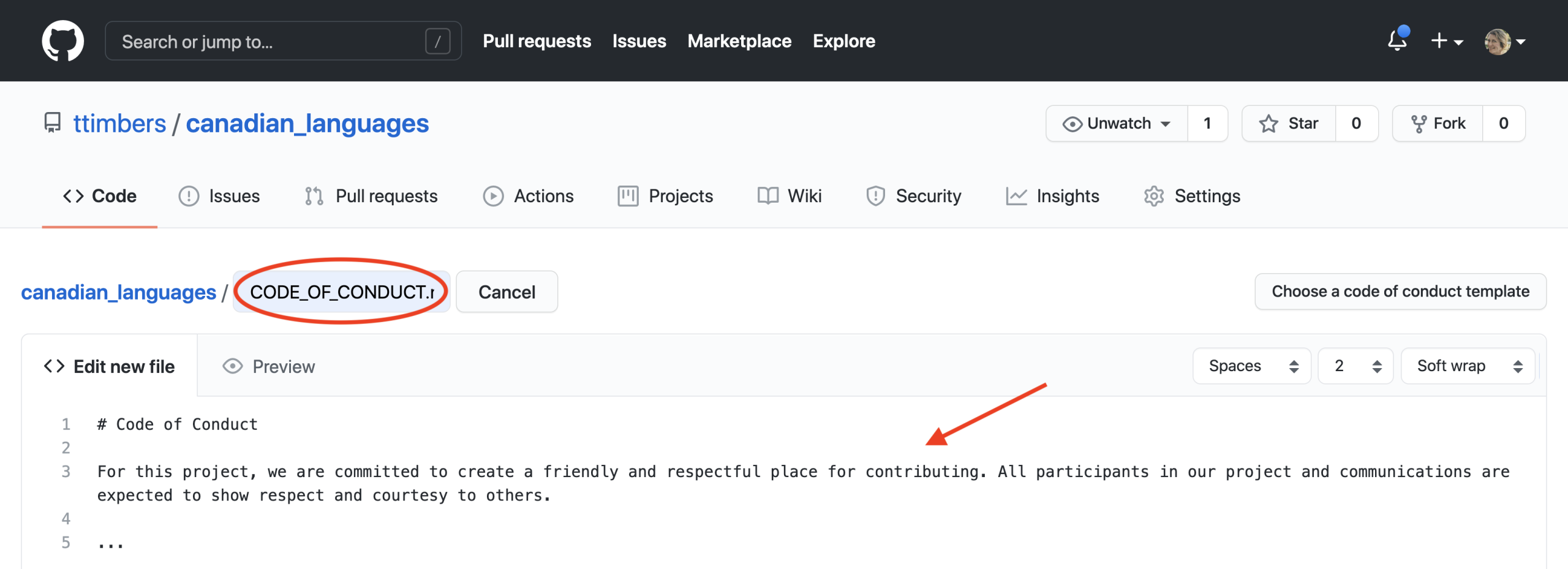1568x569 pixels.
Task: Open the Settings gear tab
Action: point(1192,196)
